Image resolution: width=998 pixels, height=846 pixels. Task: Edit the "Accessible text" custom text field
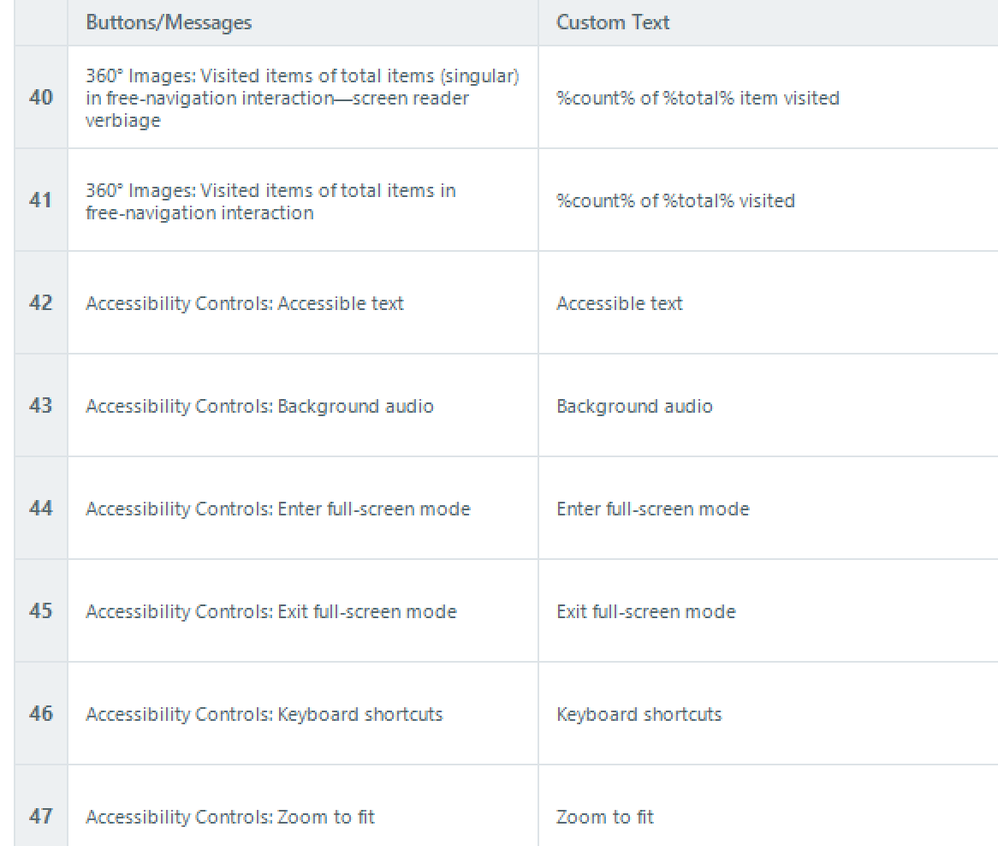click(620, 303)
